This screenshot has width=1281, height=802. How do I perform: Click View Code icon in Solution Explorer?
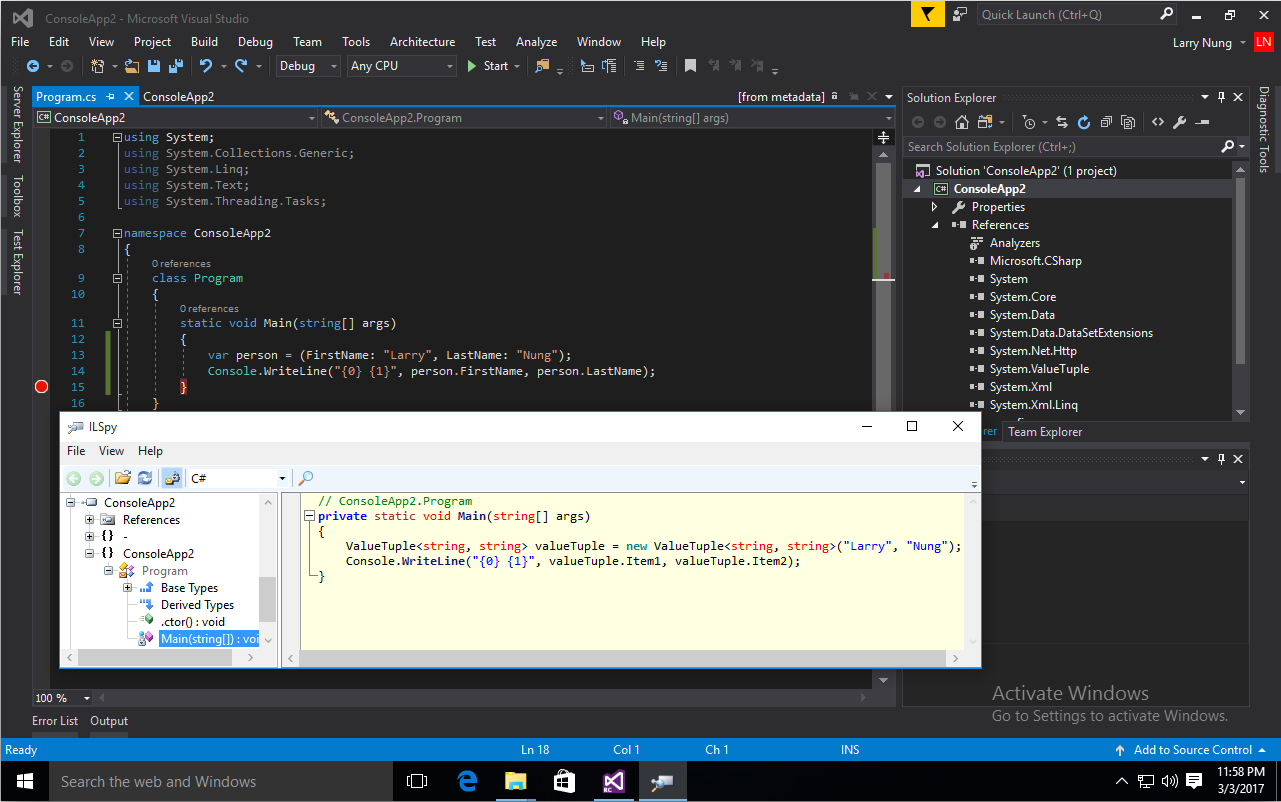(x=1157, y=122)
